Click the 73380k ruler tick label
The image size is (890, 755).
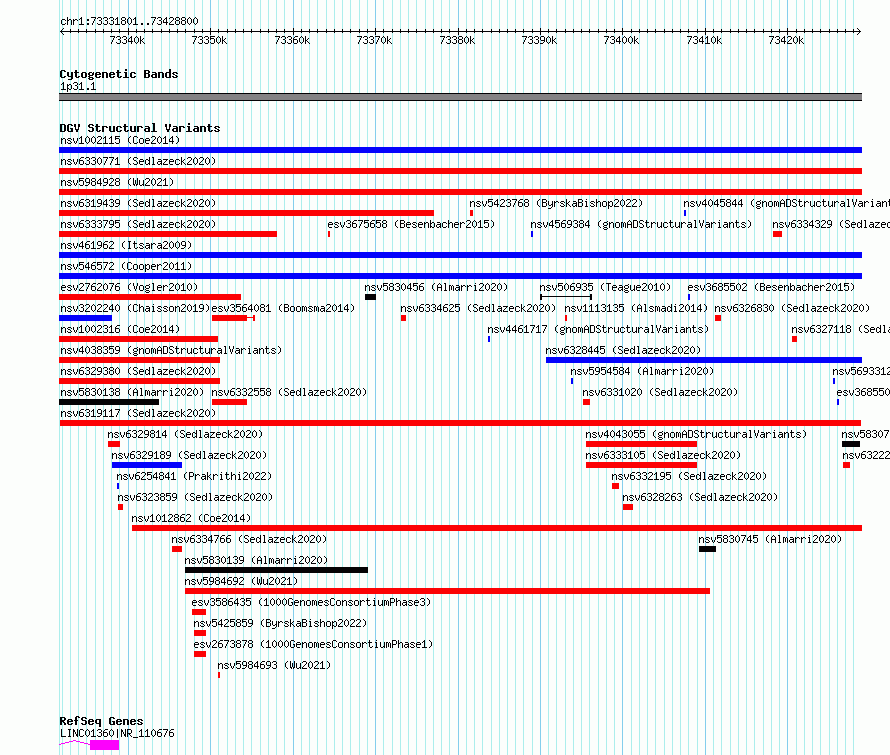(x=457, y=40)
